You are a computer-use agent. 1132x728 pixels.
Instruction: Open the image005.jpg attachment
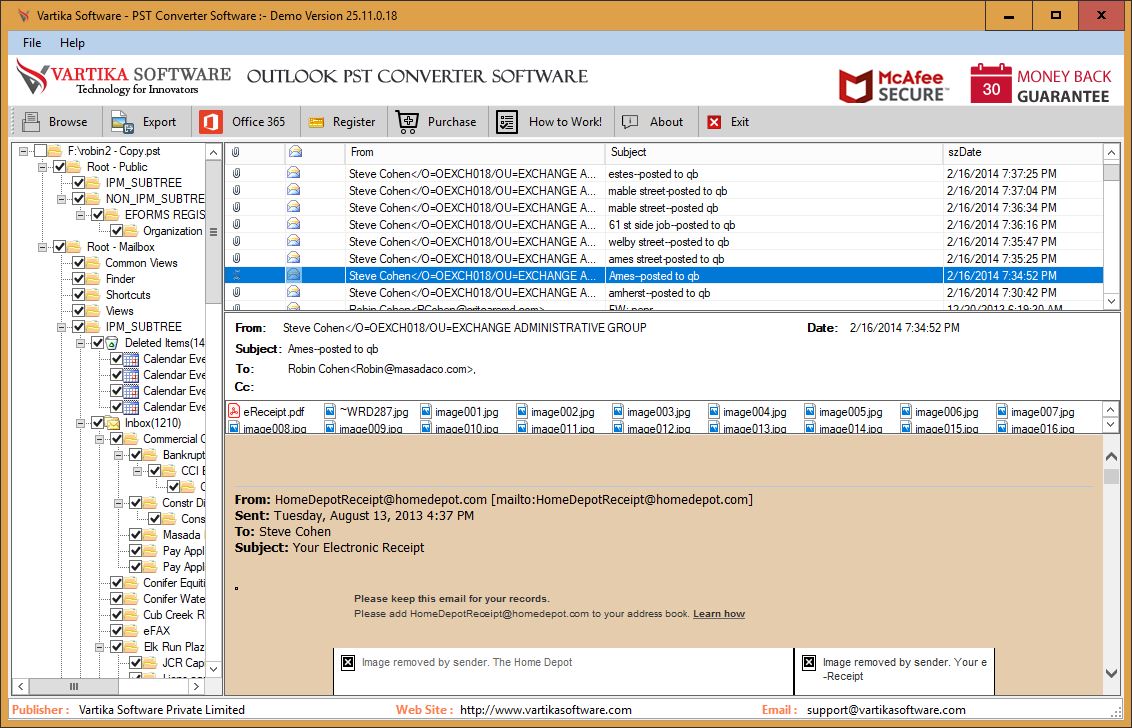pos(844,412)
